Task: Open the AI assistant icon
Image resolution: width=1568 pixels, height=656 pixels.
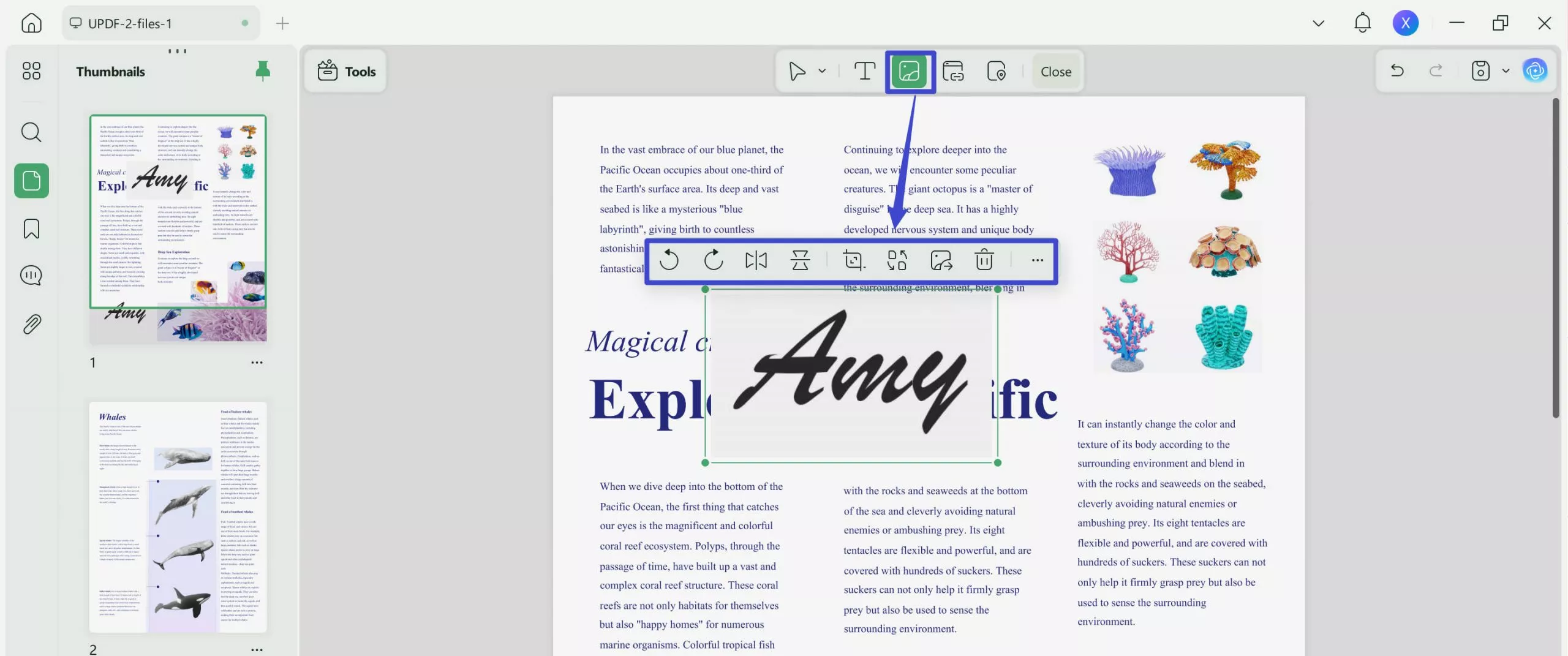Action: tap(1536, 70)
